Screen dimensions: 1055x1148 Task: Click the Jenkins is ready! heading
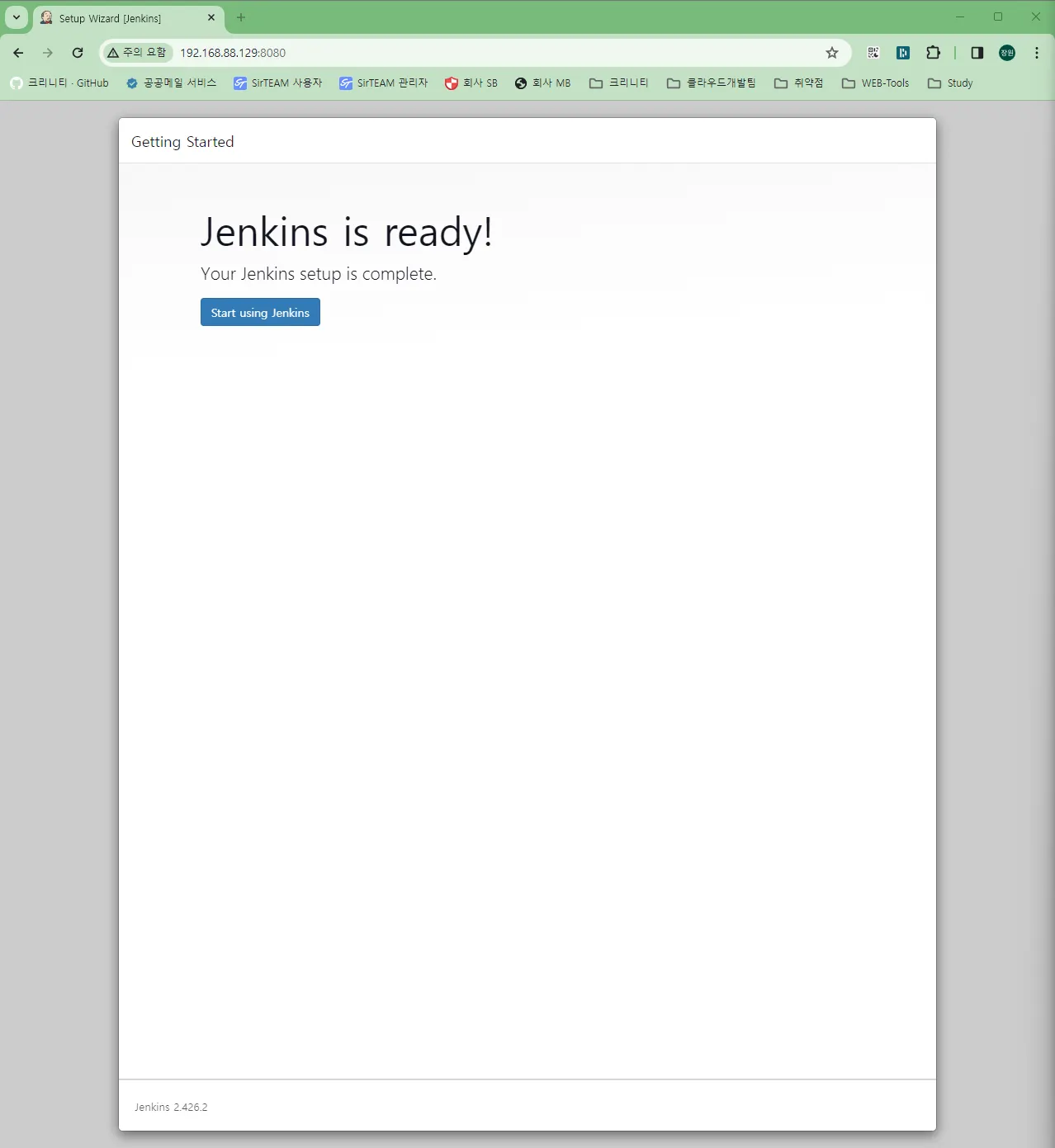tap(347, 232)
